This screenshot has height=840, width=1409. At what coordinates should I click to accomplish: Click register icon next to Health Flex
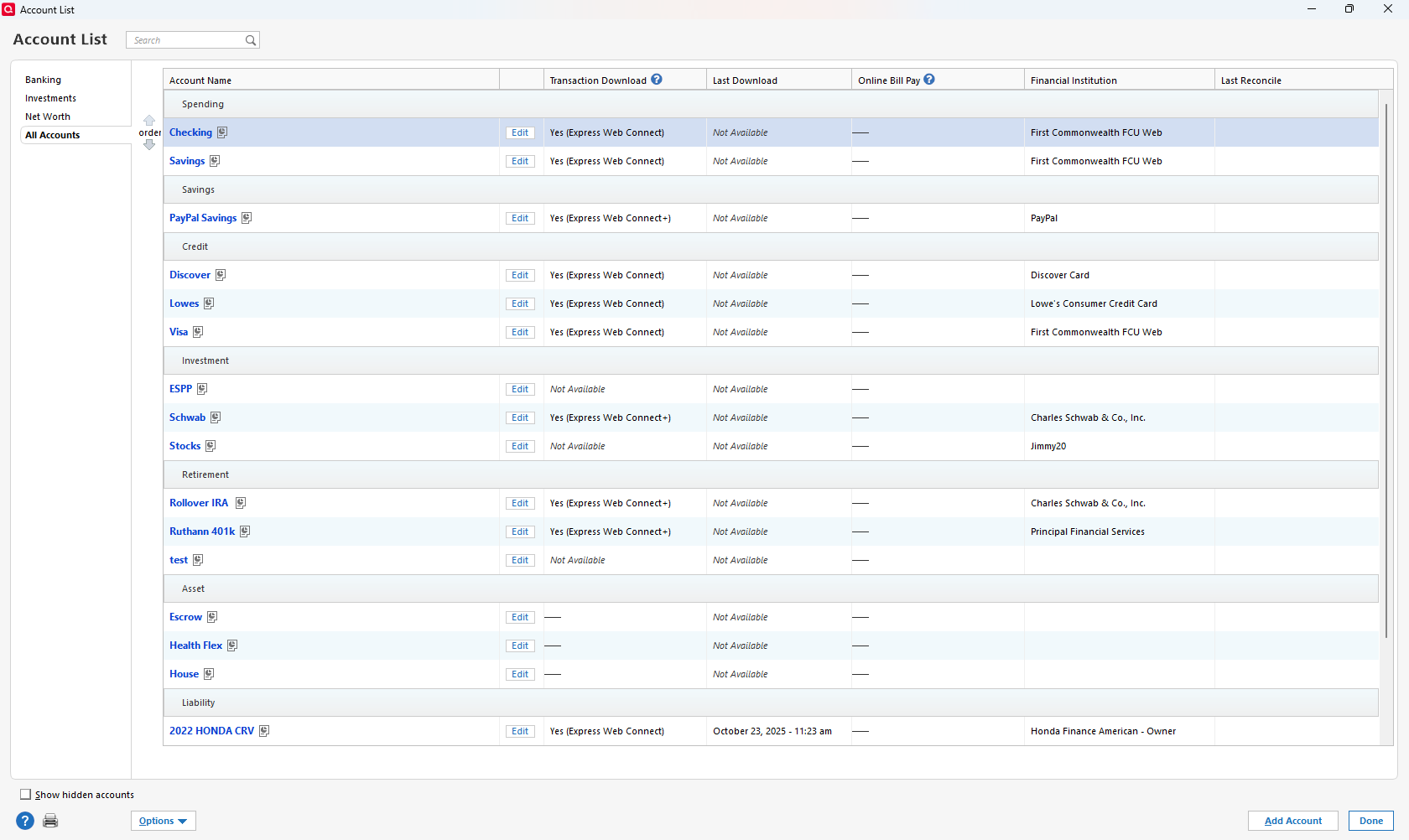(232, 646)
